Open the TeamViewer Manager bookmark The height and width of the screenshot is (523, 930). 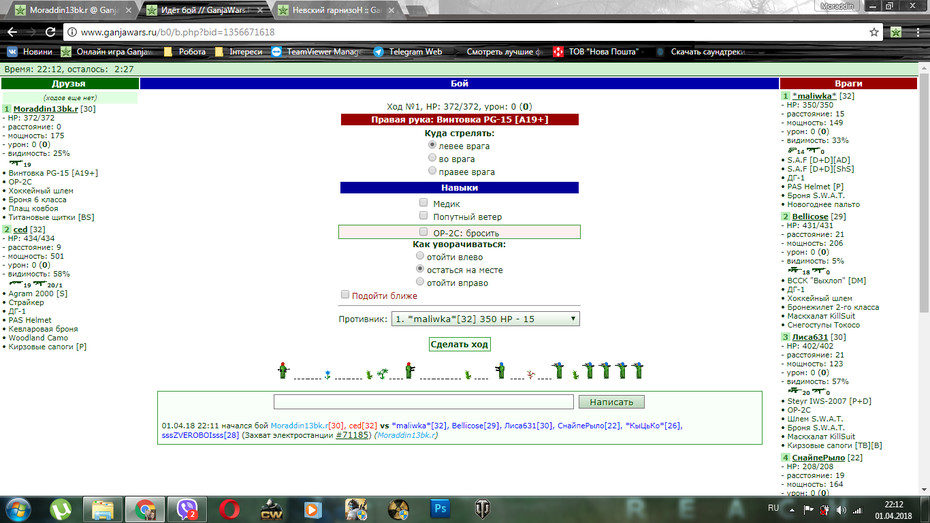(x=314, y=52)
